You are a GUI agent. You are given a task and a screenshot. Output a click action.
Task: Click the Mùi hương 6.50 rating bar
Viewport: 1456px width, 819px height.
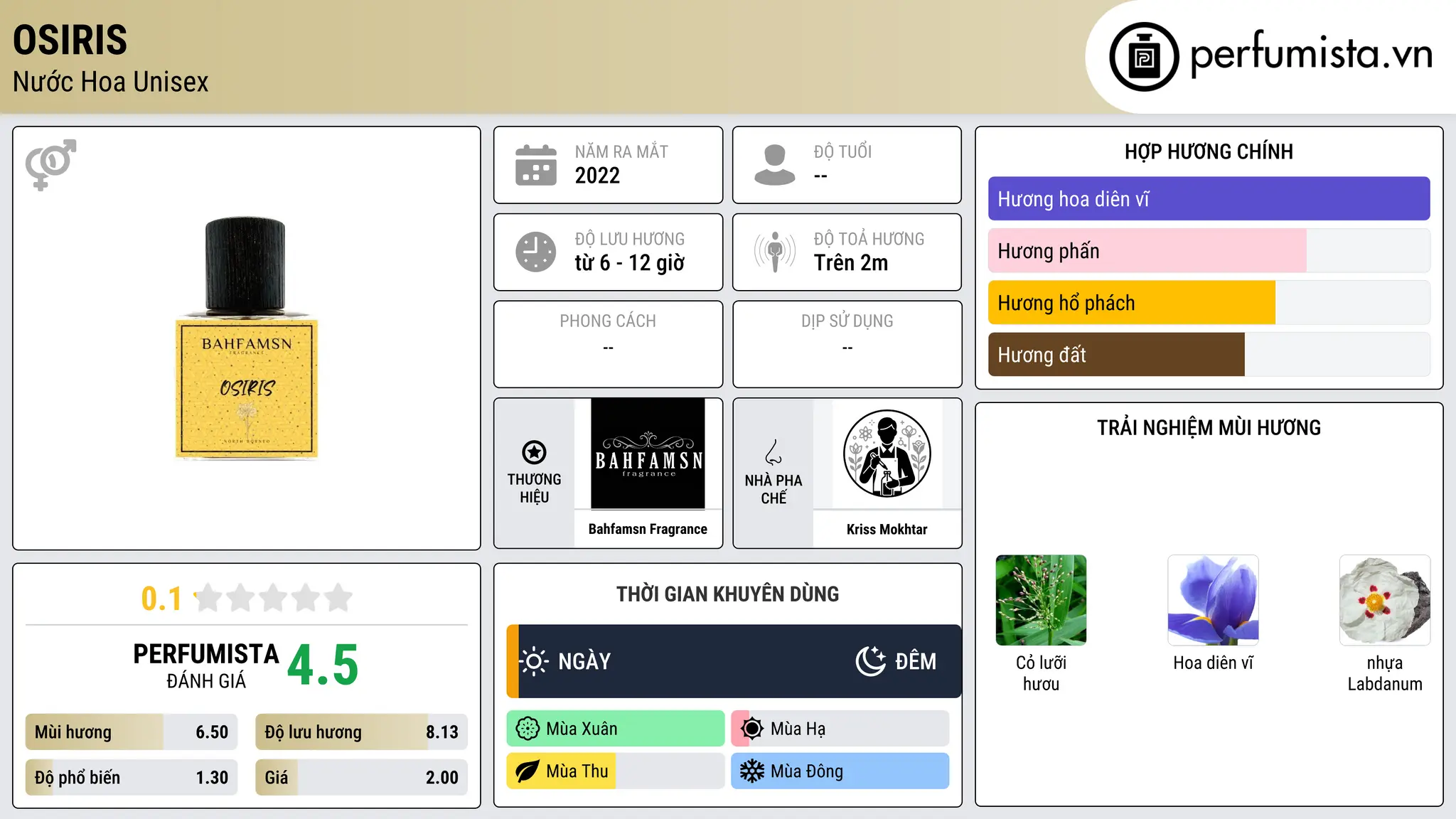(132, 732)
